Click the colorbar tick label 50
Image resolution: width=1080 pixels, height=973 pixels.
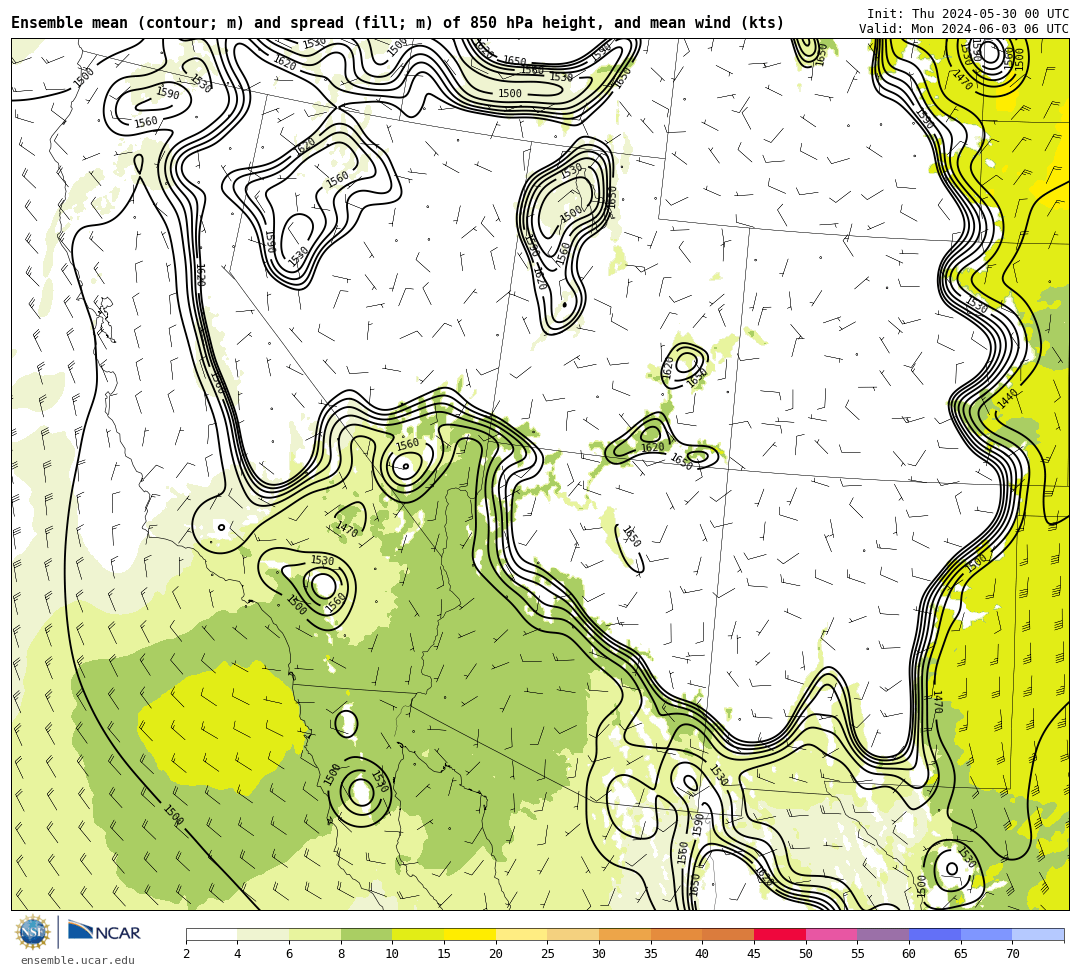(806, 954)
